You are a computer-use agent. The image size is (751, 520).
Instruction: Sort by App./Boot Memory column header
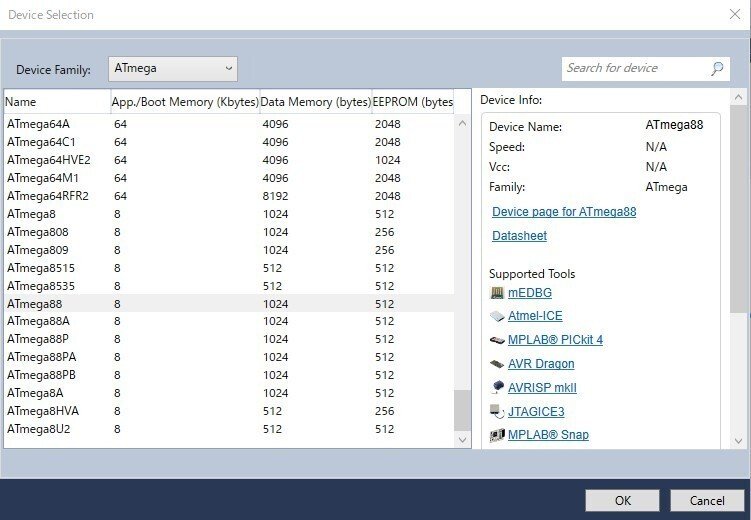click(185, 102)
